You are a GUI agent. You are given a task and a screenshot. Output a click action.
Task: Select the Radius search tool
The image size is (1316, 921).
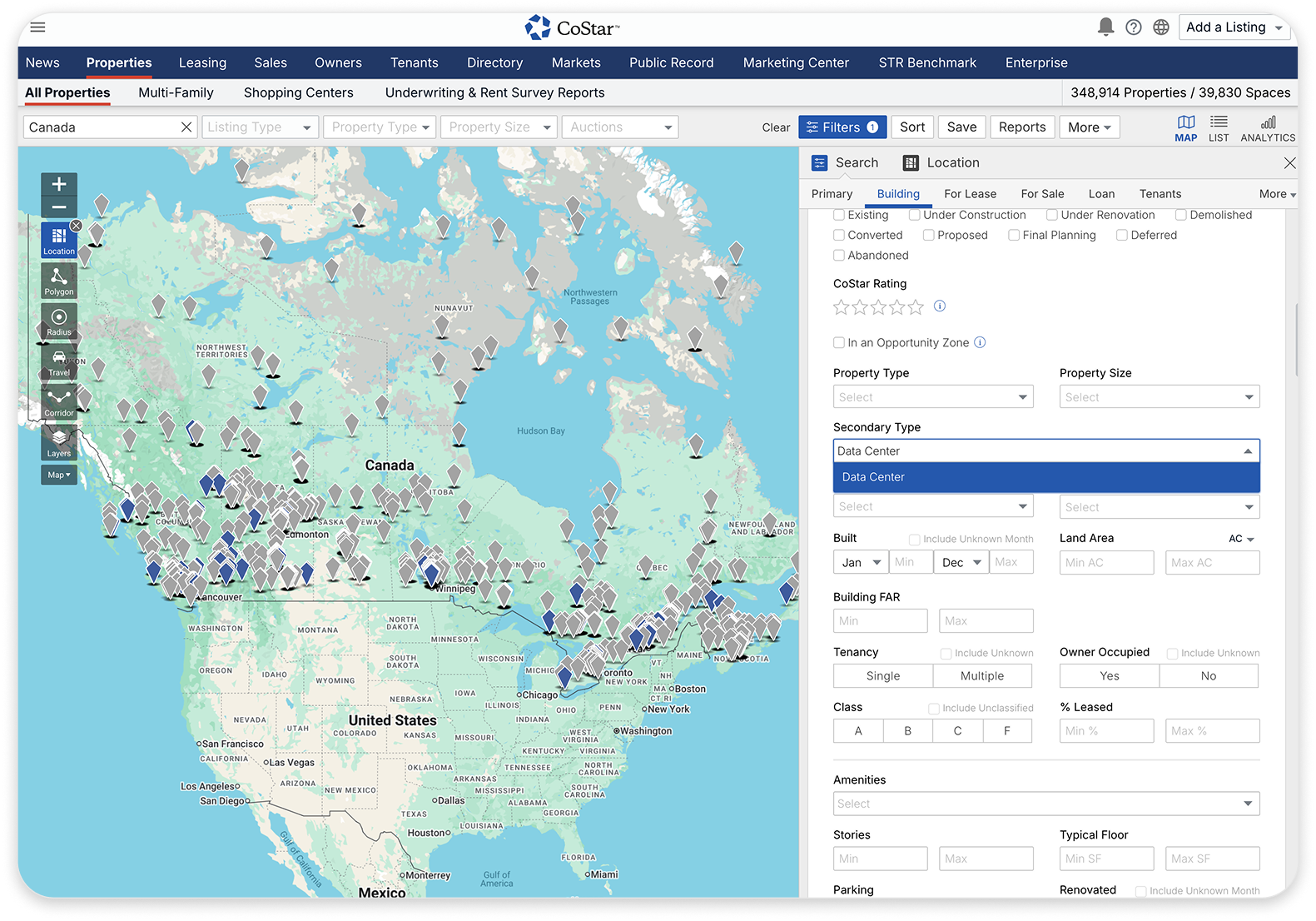59,321
